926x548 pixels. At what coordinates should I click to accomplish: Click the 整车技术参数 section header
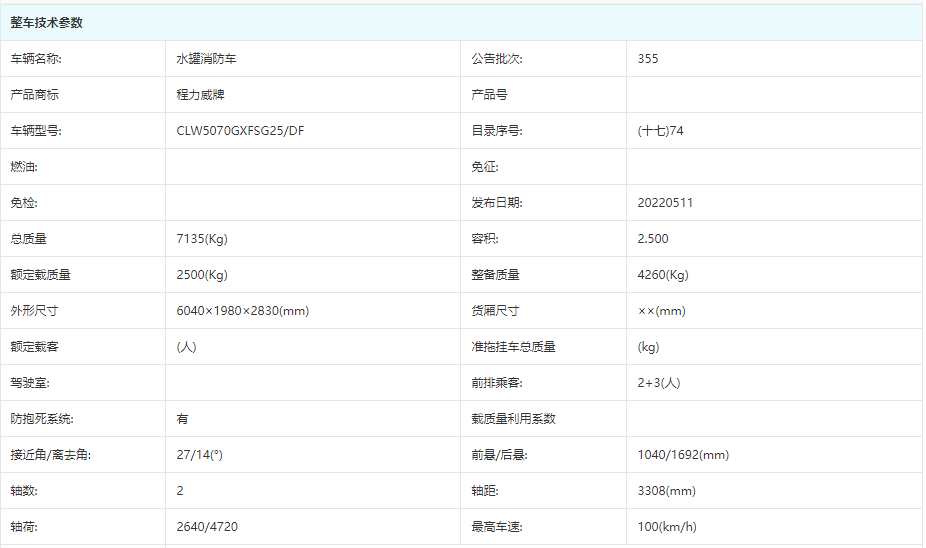coord(47,23)
